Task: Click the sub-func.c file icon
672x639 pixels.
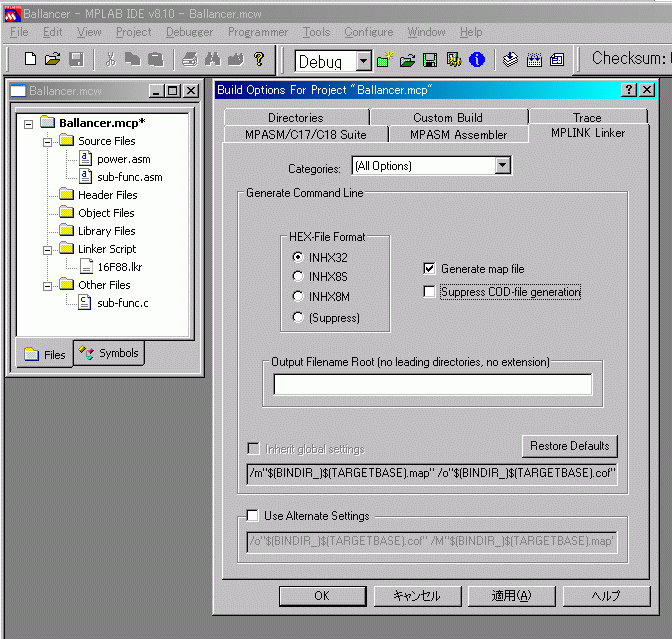Action: pyautogui.click(x=84, y=303)
